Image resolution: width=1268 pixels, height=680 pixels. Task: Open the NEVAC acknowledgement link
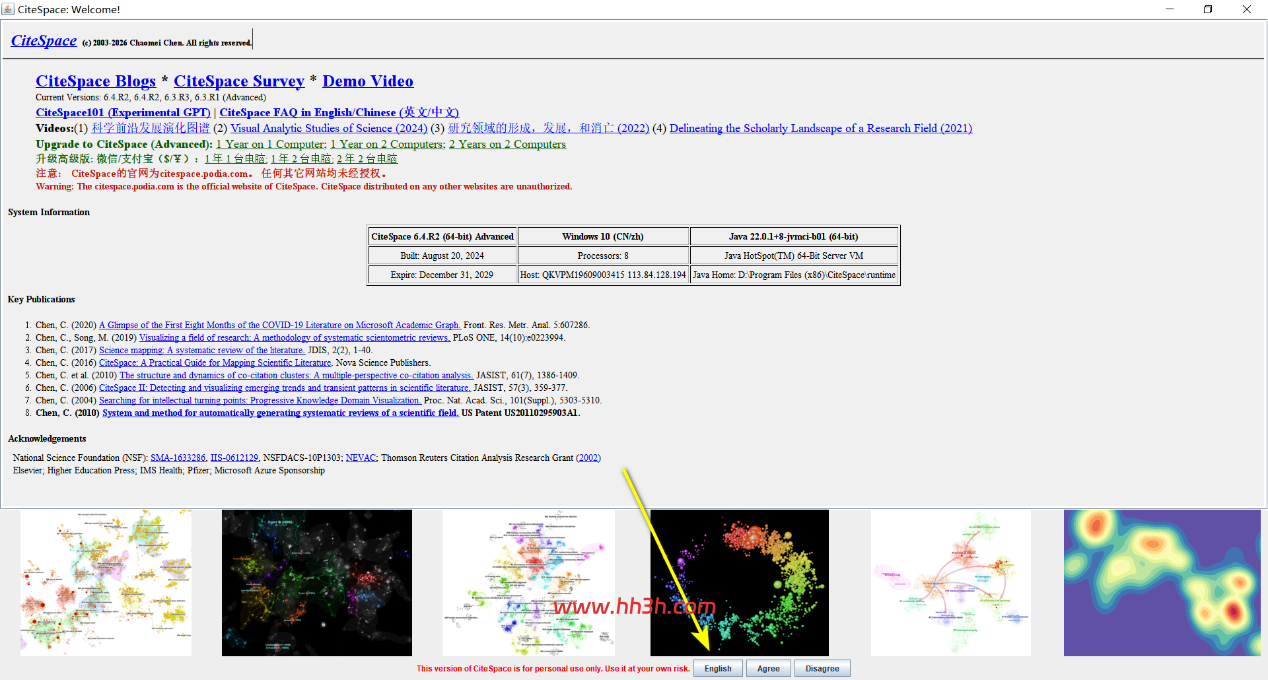[x=361, y=458]
